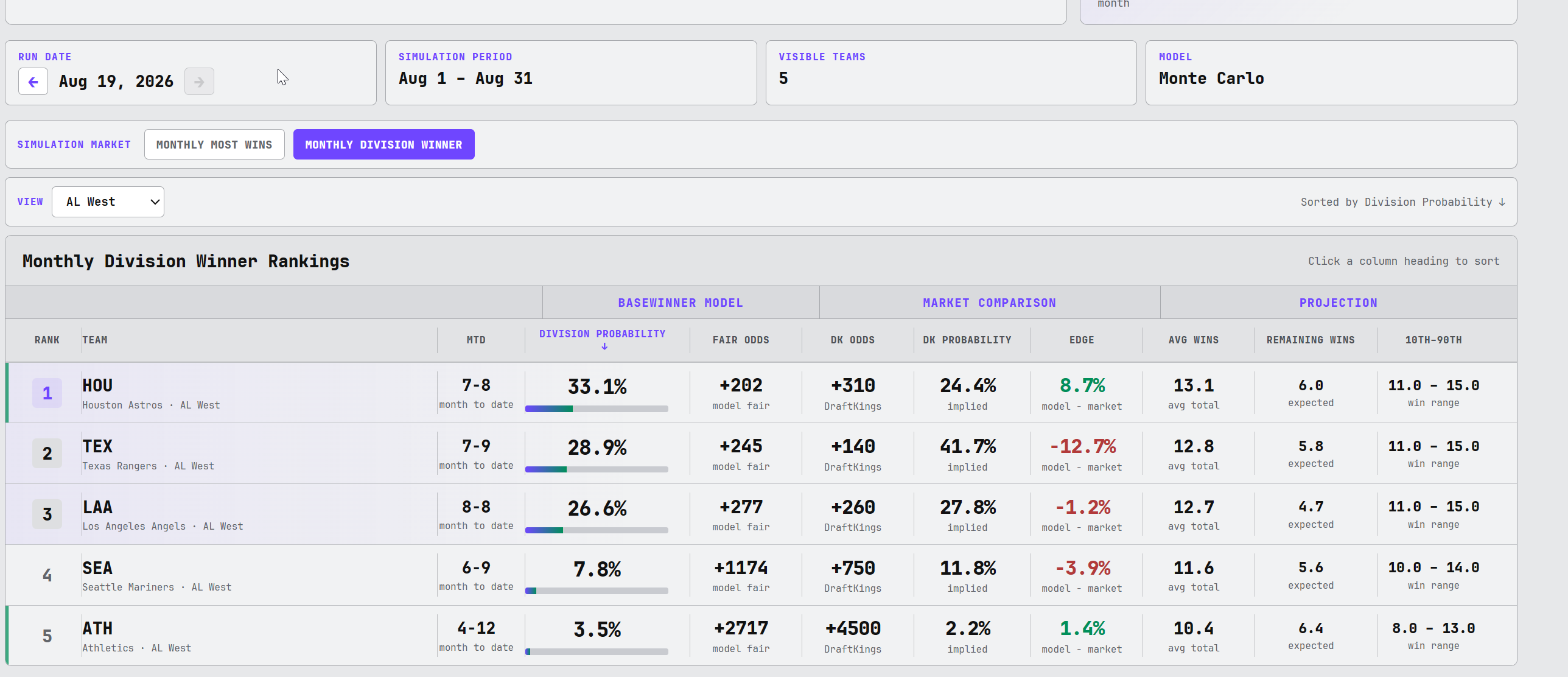1568x677 pixels.
Task: Sort by MTD column heading
Action: pyautogui.click(x=476, y=340)
